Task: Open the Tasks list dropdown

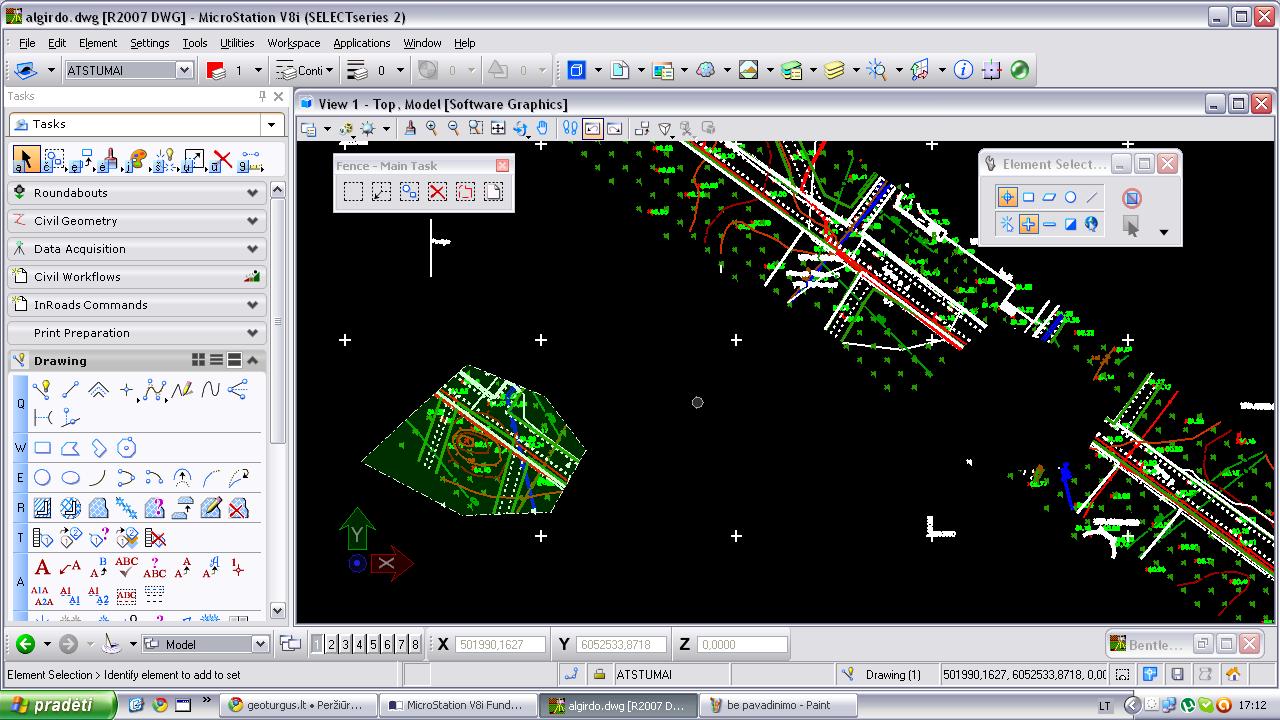Action: pyautogui.click(x=271, y=125)
